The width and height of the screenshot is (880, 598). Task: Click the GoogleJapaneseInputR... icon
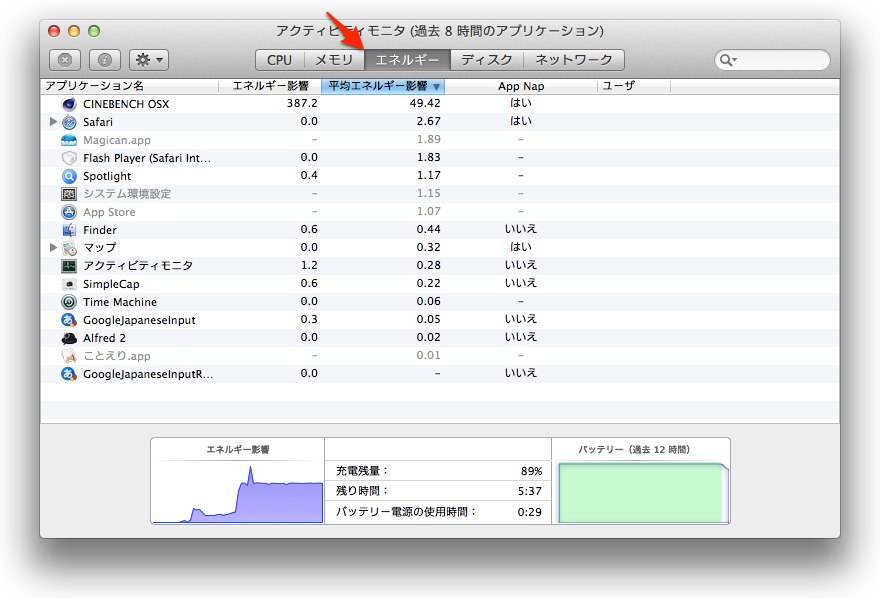tap(69, 374)
